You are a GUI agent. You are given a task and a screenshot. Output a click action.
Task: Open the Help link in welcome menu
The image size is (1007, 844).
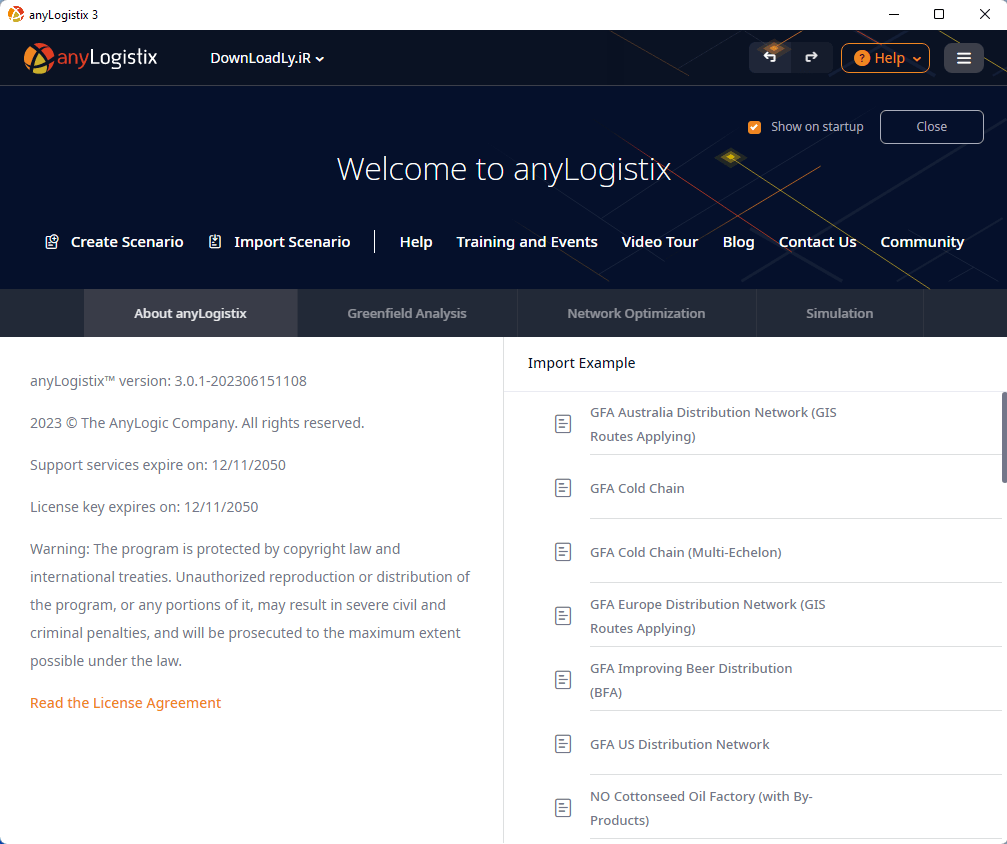pyautogui.click(x=416, y=242)
